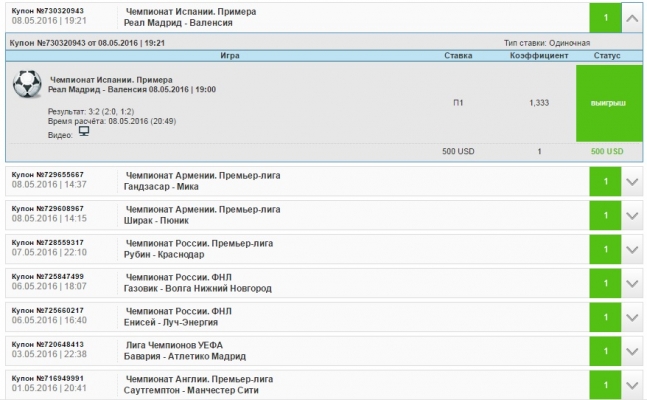
Task: Click Купон №725847499 number
Action: [47, 276]
